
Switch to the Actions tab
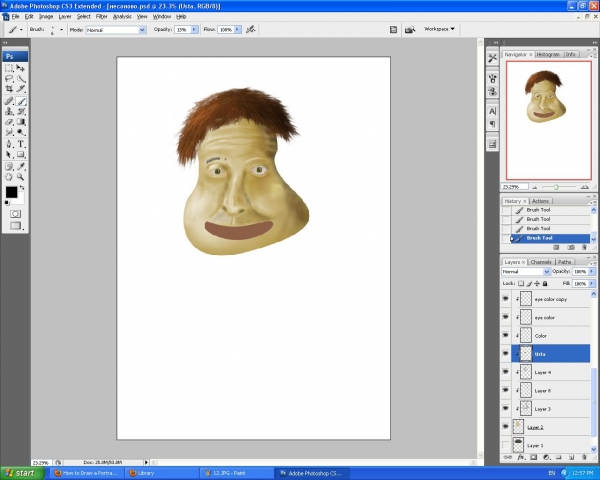(540, 201)
